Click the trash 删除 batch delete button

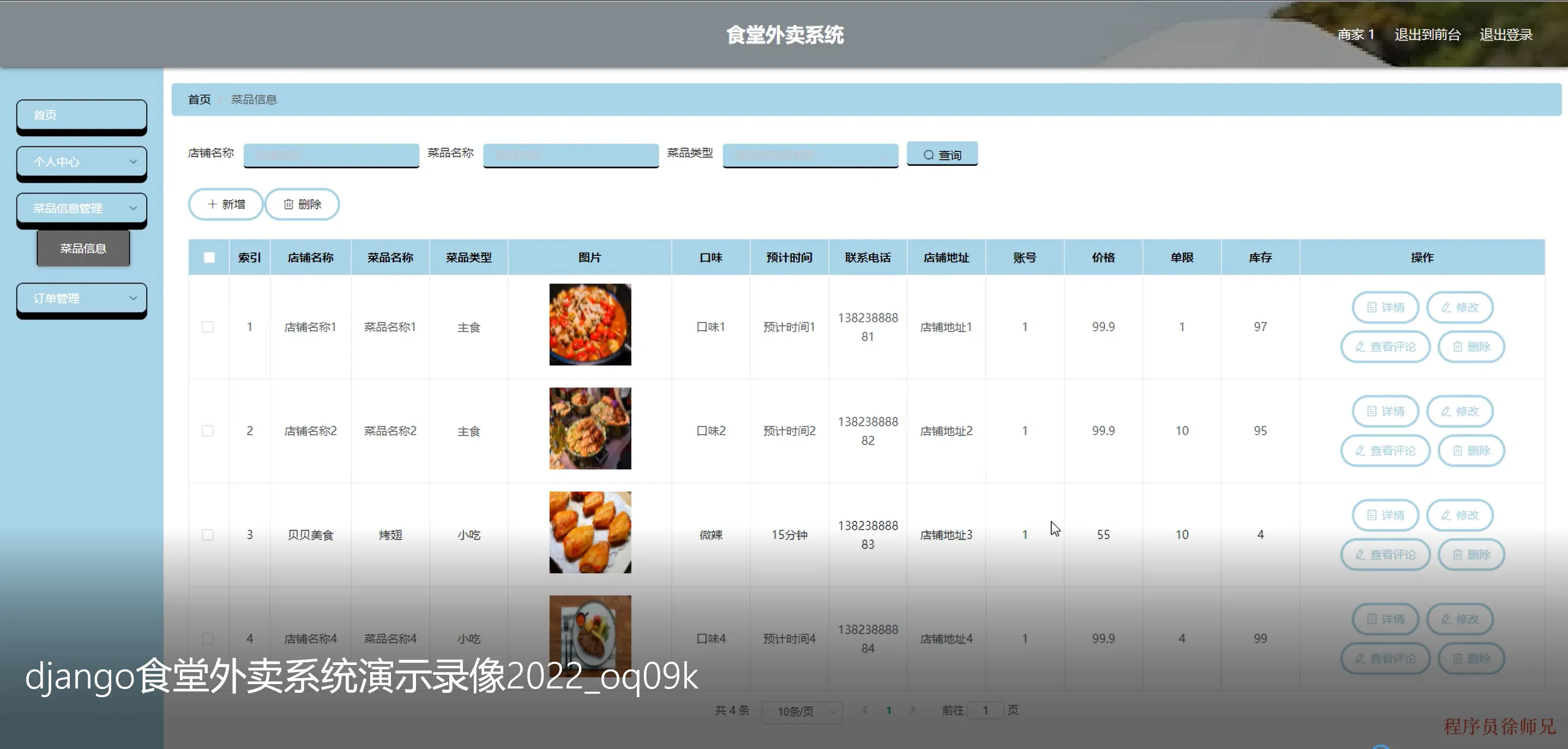click(x=303, y=204)
